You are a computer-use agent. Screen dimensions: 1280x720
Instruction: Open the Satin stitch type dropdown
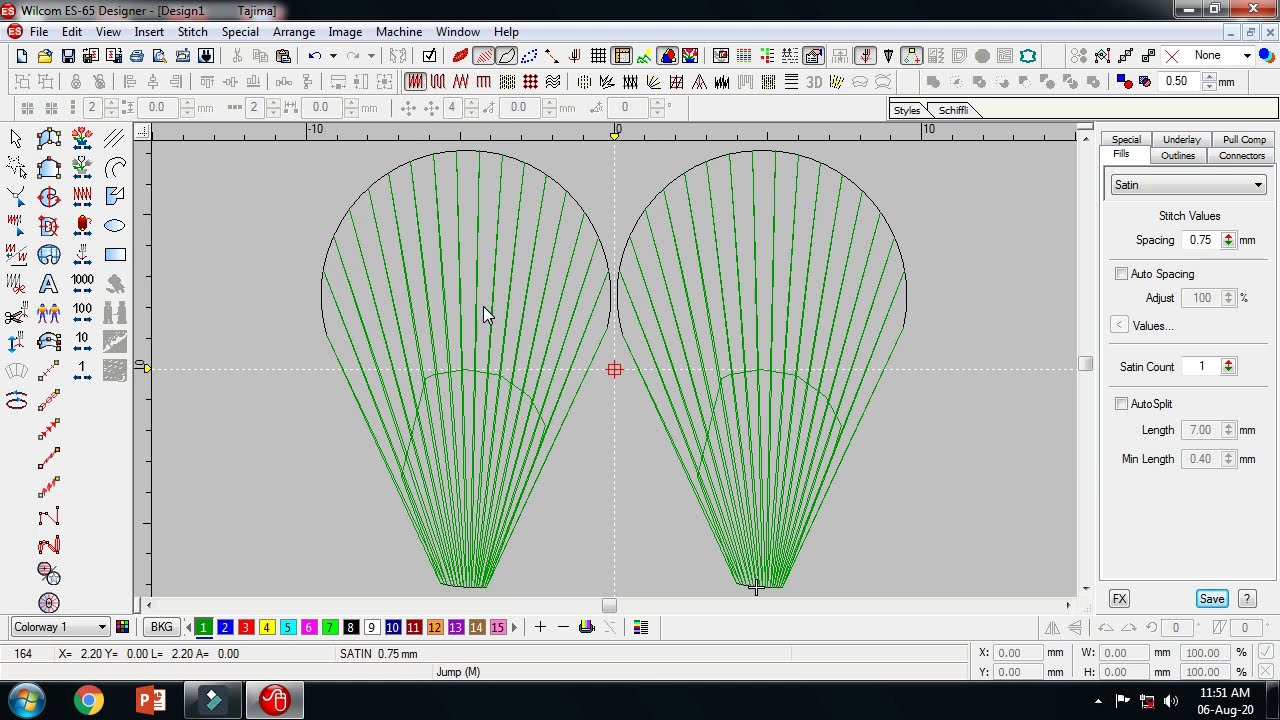click(1188, 185)
